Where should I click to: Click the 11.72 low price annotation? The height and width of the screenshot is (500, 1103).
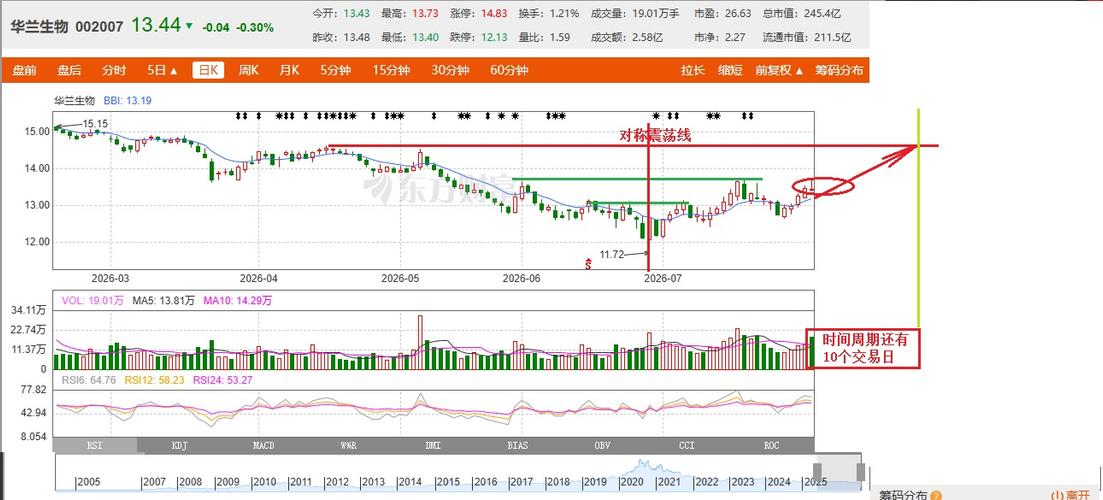pyautogui.click(x=612, y=255)
